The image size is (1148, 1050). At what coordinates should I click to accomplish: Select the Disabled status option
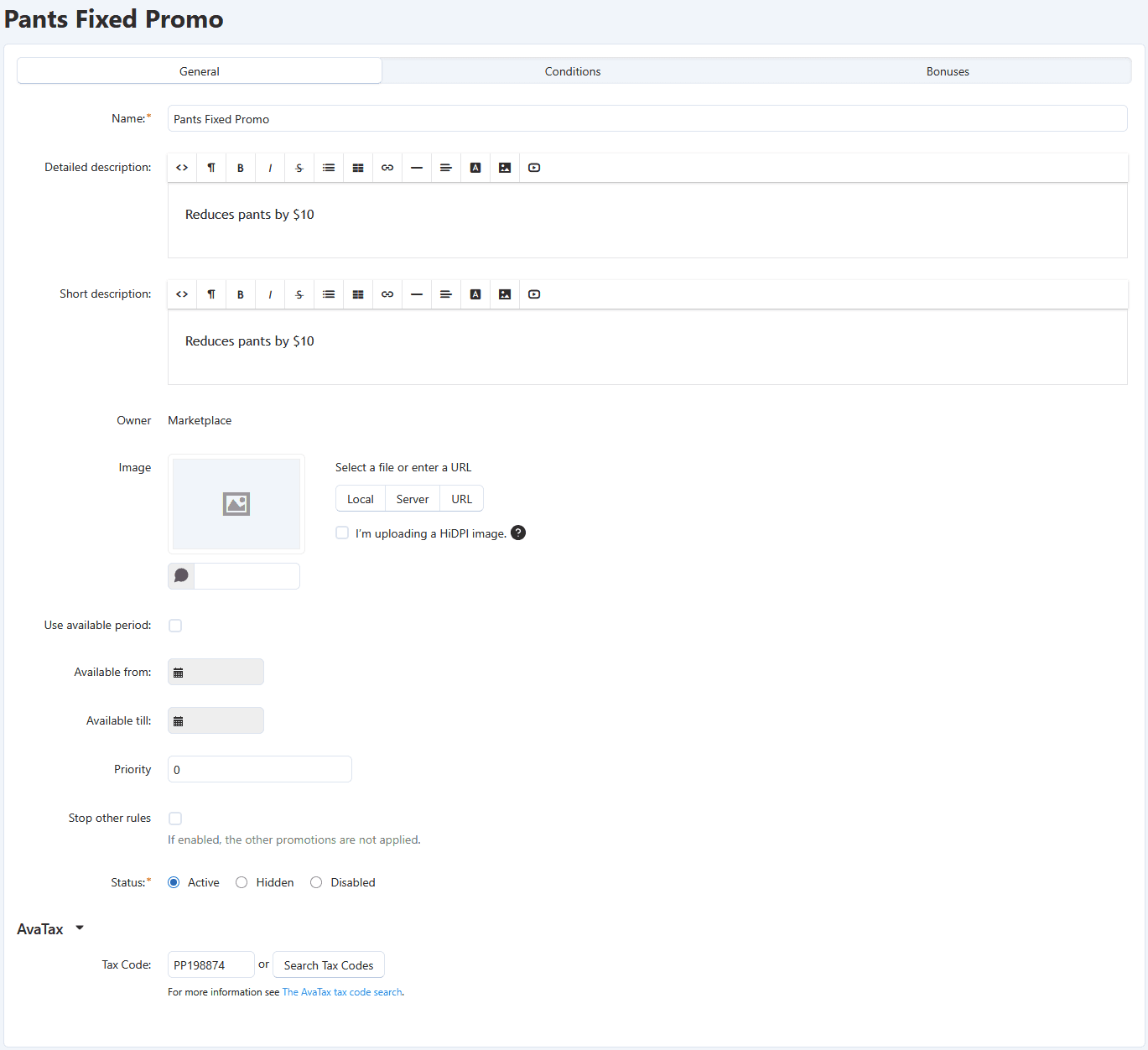(x=316, y=882)
